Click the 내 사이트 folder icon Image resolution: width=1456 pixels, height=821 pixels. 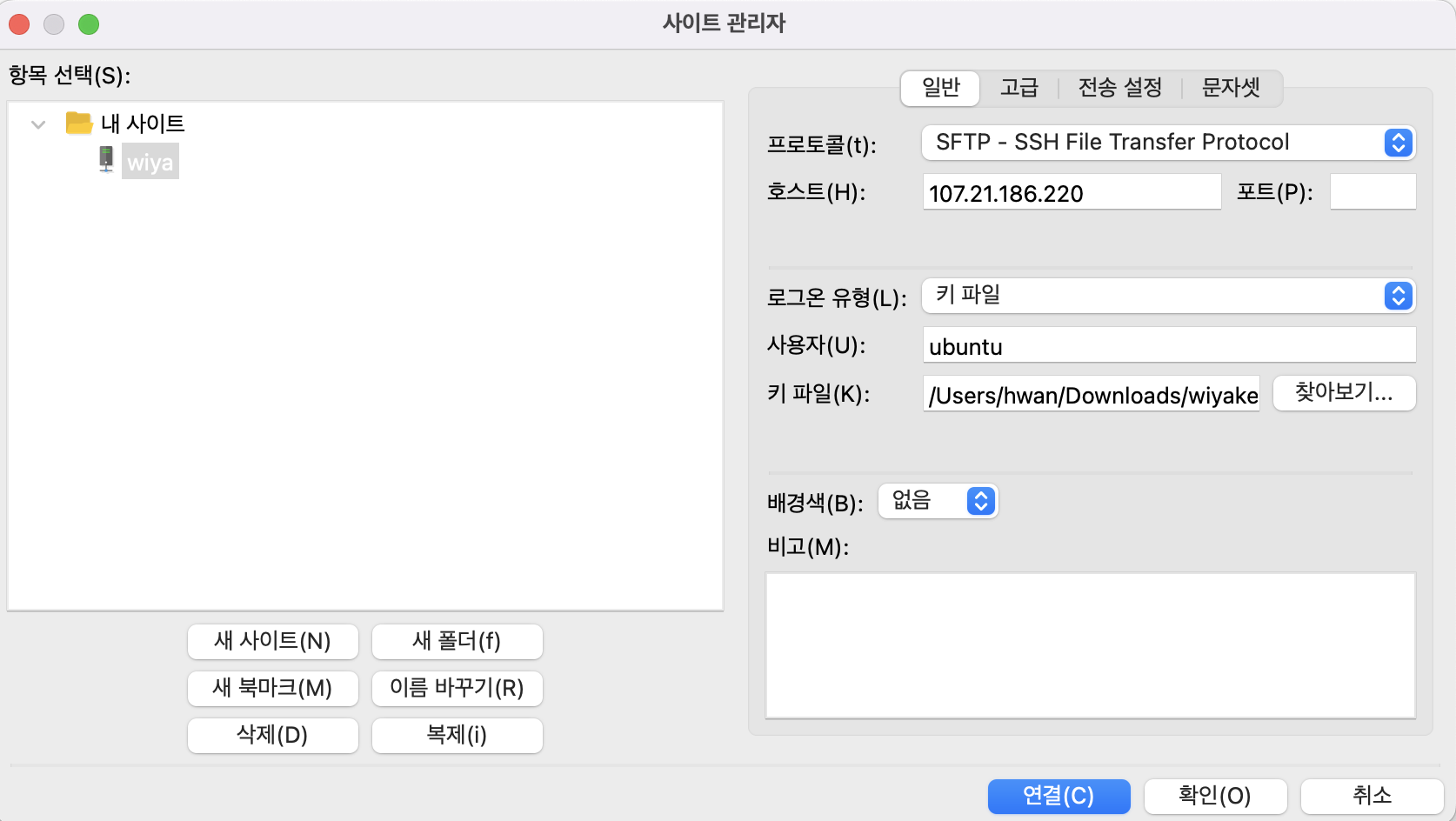(x=79, y=123)
